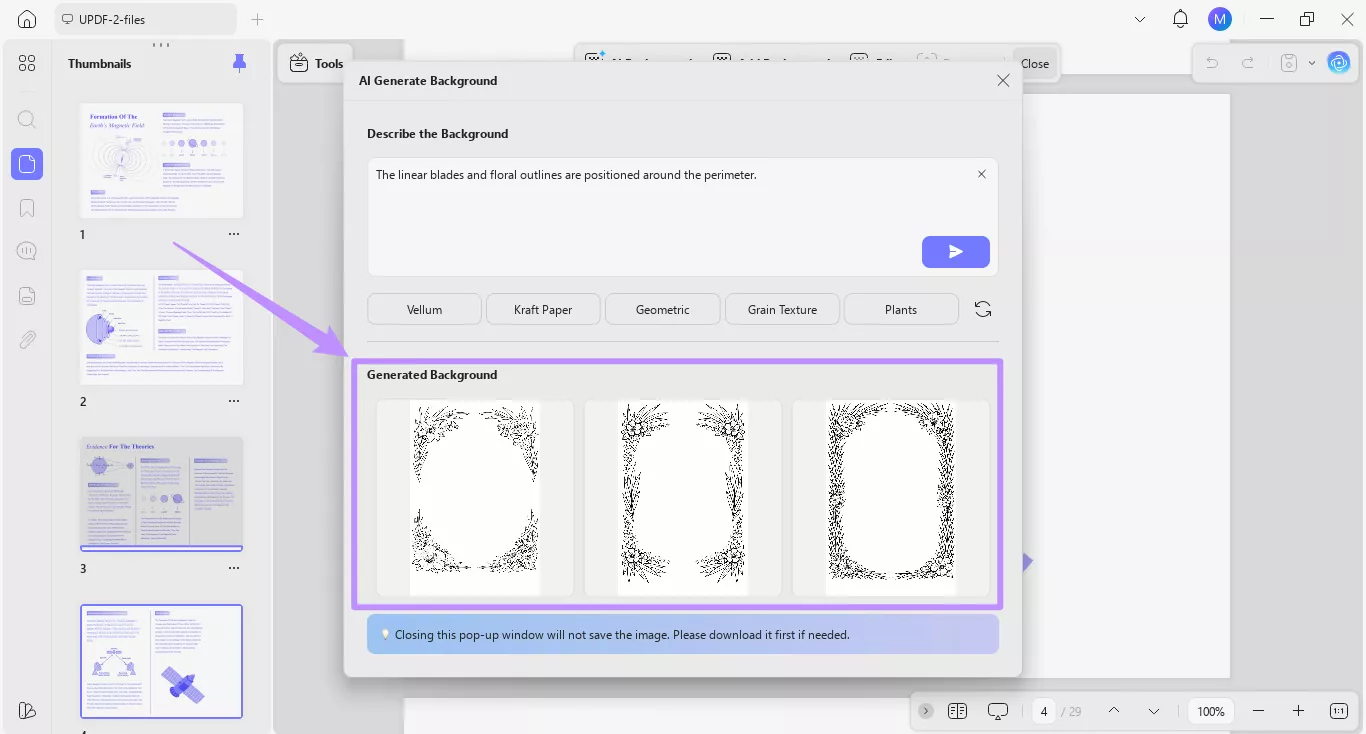Open the Search panel in sidebar
The image size is (1366, 734).
(27, 120)
